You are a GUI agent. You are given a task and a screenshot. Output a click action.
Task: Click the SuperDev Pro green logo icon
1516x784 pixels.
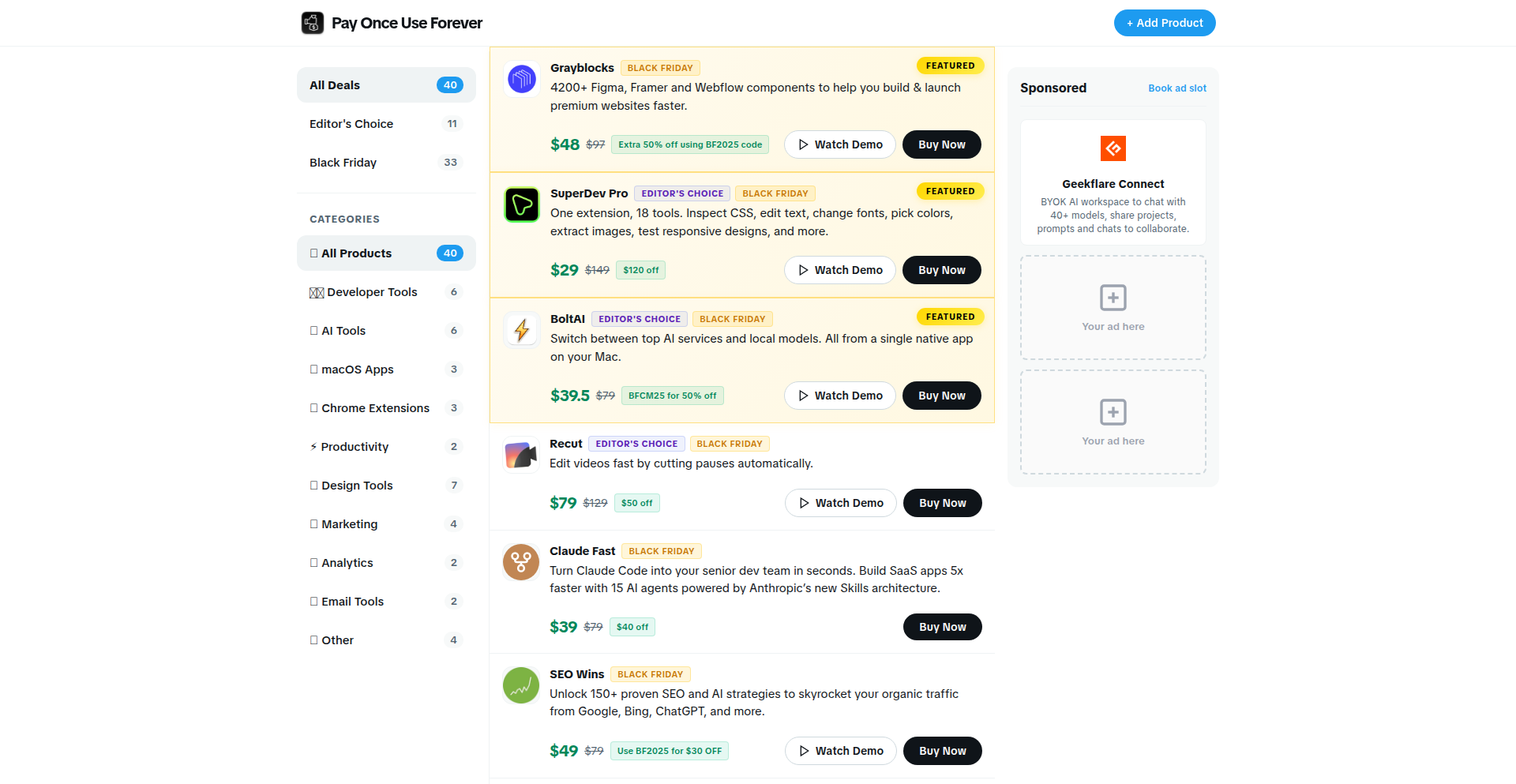(522, 204)
